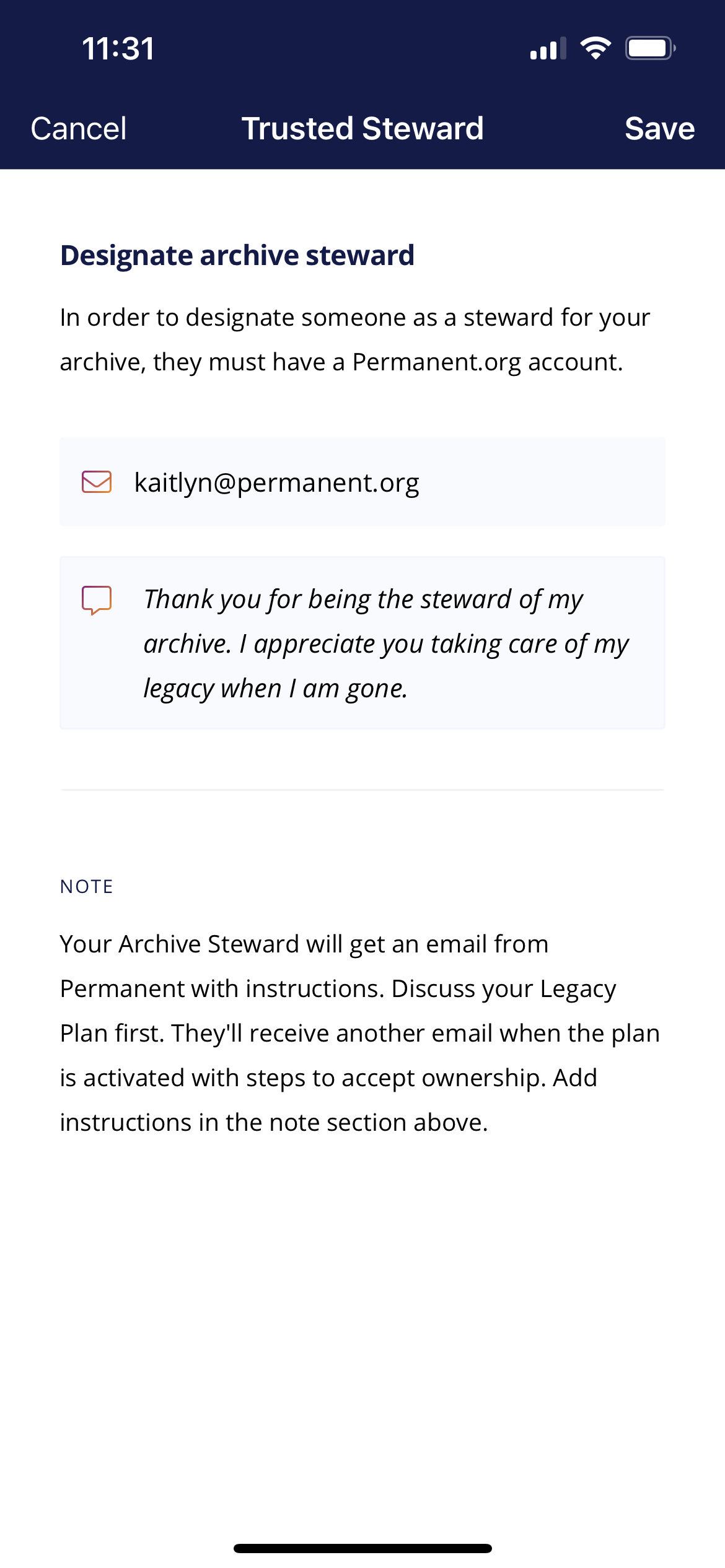Save the trusted steward designation

pyautogui.click(x=659, y=129)
